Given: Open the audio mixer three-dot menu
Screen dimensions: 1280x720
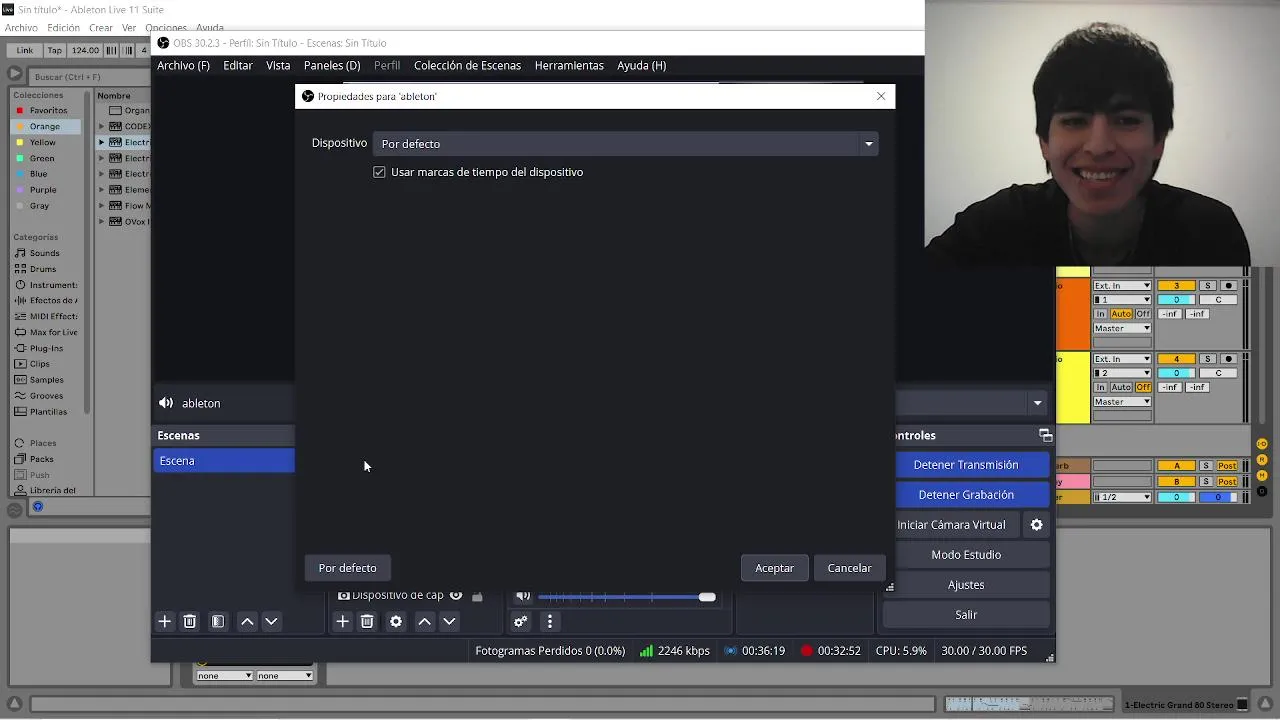Looking at the screenshot, I should point(549,621).
